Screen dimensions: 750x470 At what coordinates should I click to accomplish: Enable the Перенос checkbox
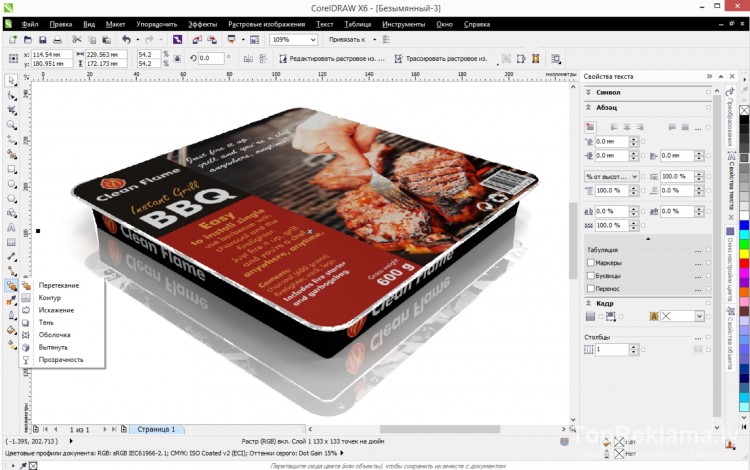(591, 288)
